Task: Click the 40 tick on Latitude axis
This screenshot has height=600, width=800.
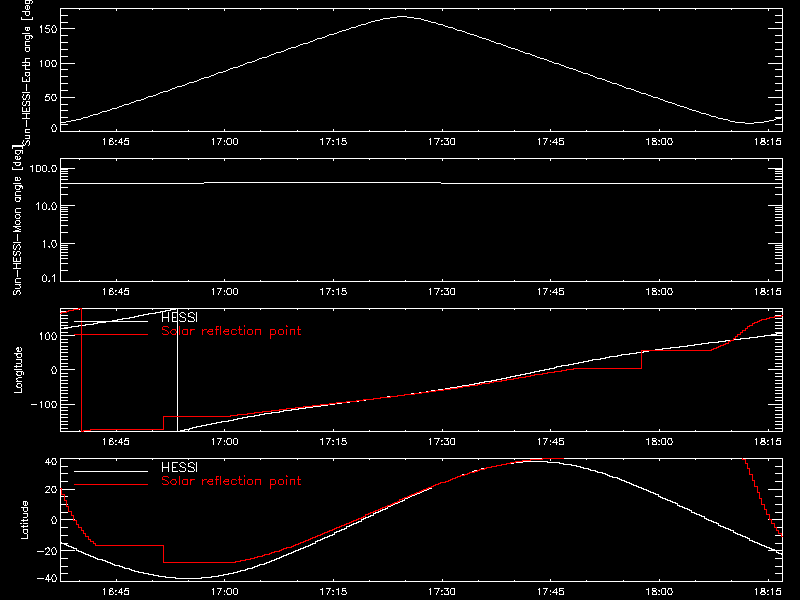Action: click(51, 462)
